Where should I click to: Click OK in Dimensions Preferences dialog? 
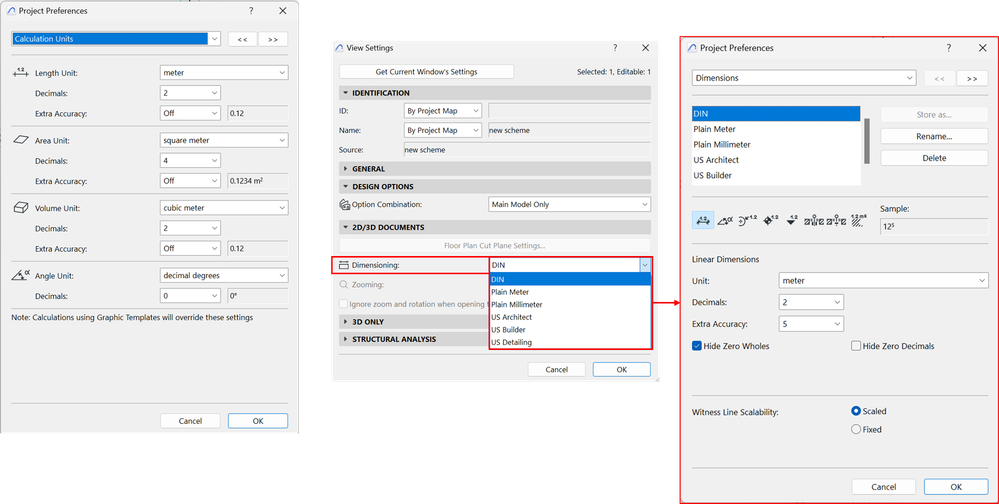tap(956, 487)
